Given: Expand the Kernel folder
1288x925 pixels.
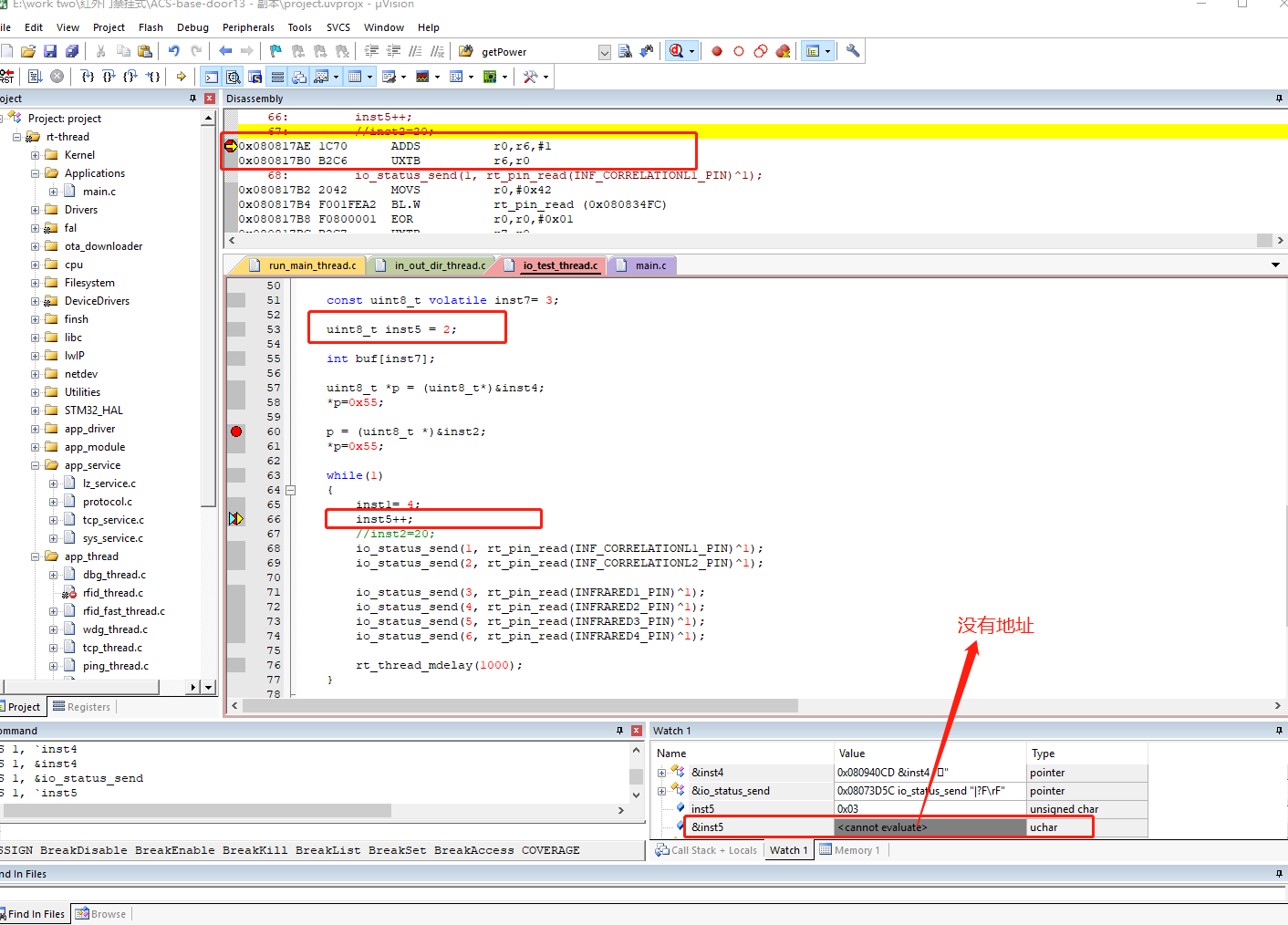Looking at the screenshot, I should pyautogui.click(x=35, y=155).
